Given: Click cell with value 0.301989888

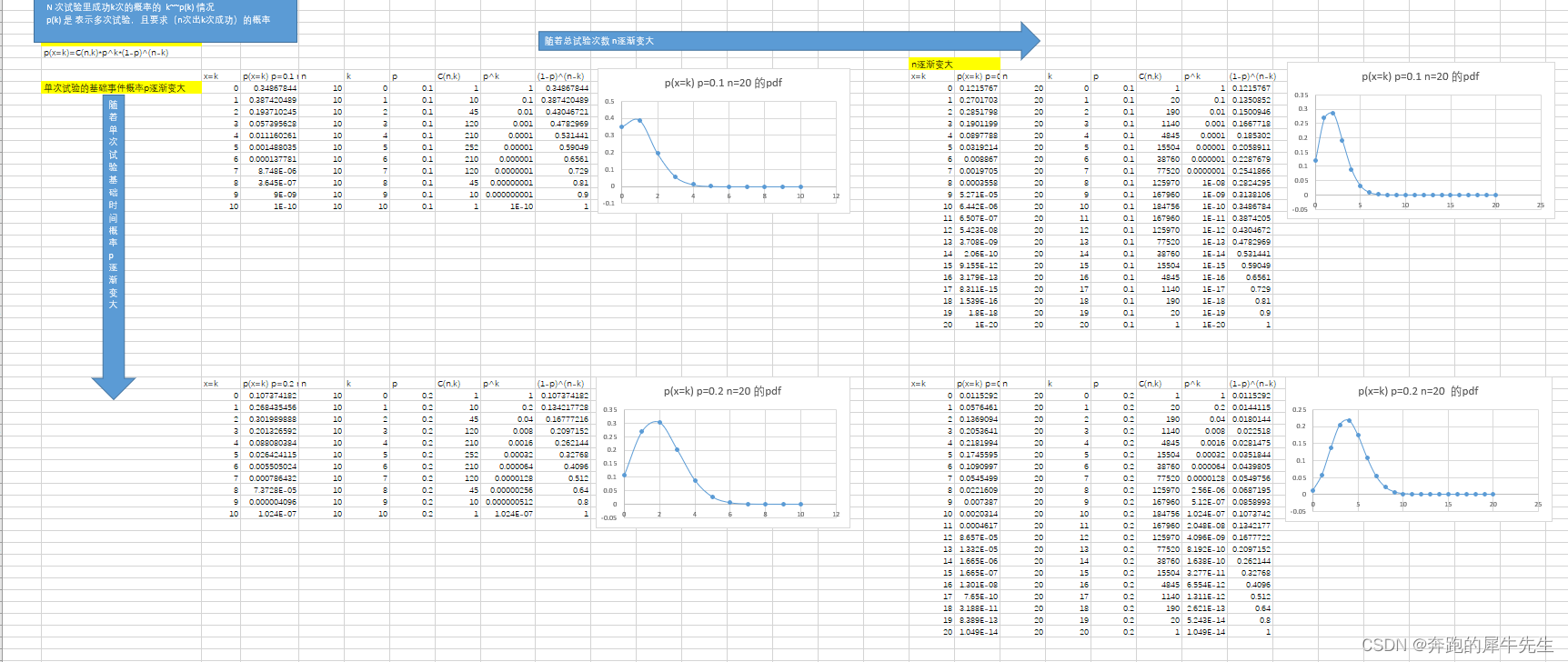Looking at the screenshot, I should [270, 419].
